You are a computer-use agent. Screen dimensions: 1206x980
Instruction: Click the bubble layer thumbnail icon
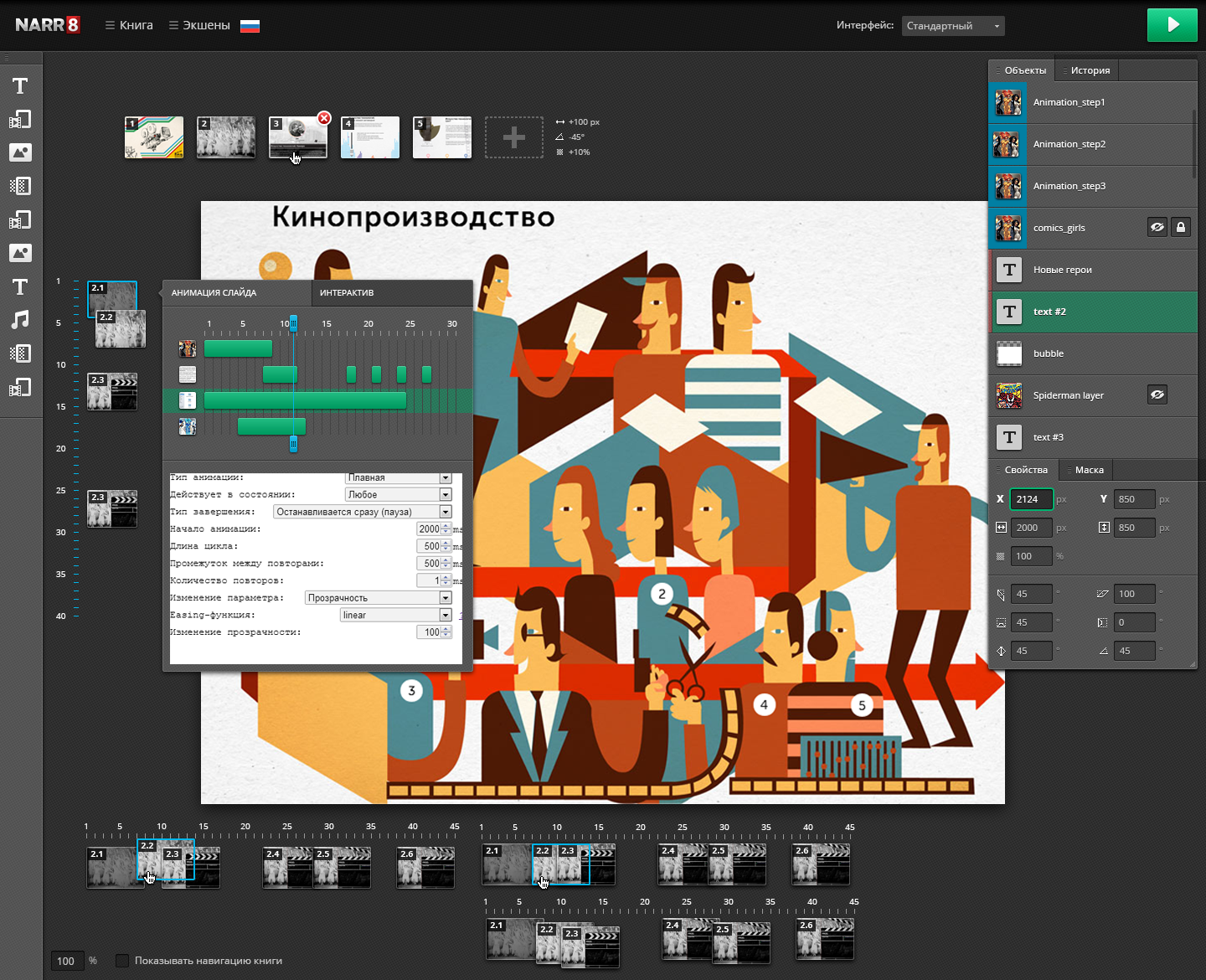point(1009,353)
